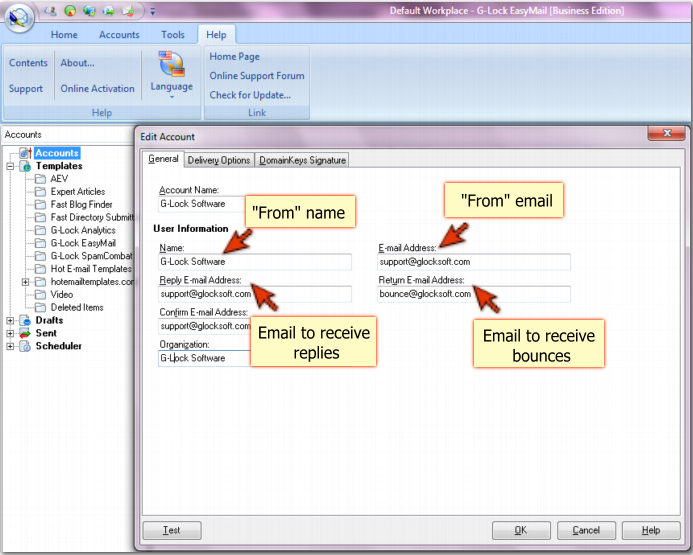This screenshot has width=693, height=555.
Task: Open Help Contents
Action: (28, 63)
